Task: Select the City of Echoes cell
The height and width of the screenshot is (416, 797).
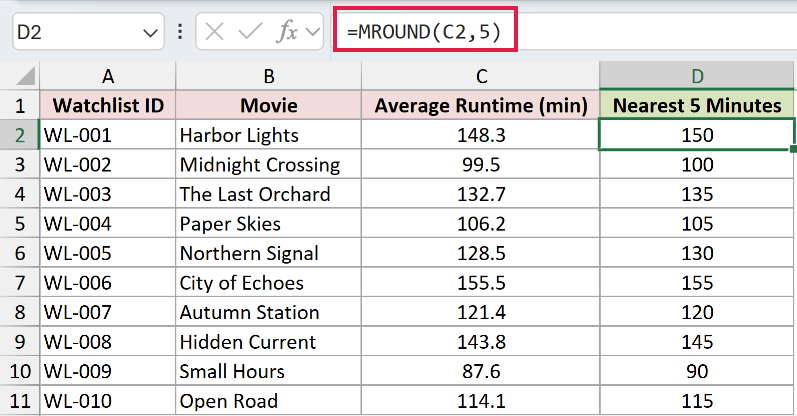Action: (x=268, y=282)
